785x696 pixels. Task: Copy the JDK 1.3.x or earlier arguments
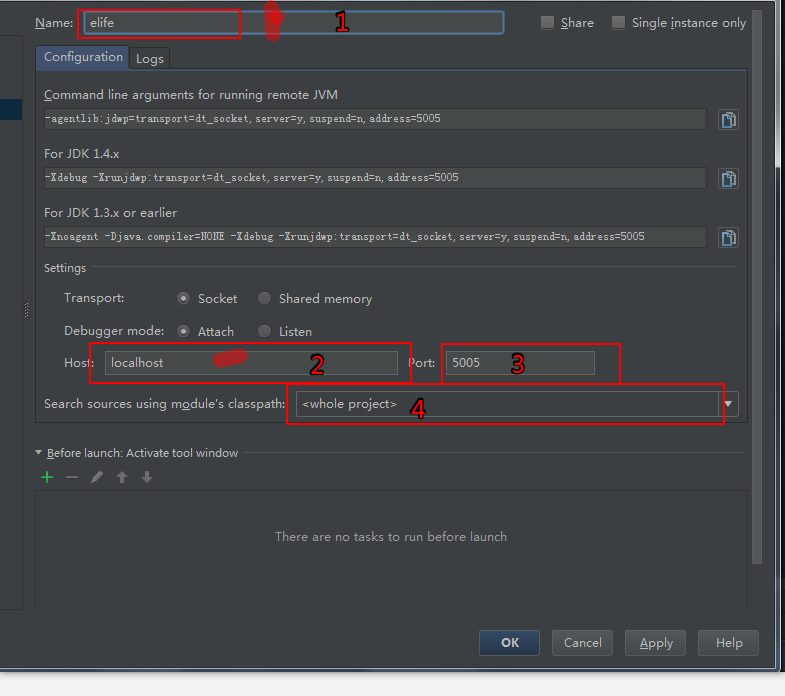click(728, 238)
